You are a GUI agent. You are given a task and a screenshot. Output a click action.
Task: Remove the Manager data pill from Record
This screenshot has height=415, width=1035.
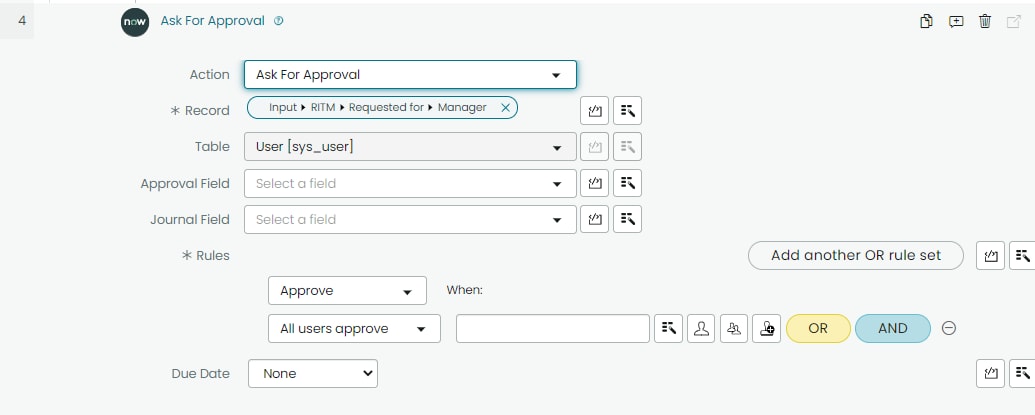tap(506, 108)
